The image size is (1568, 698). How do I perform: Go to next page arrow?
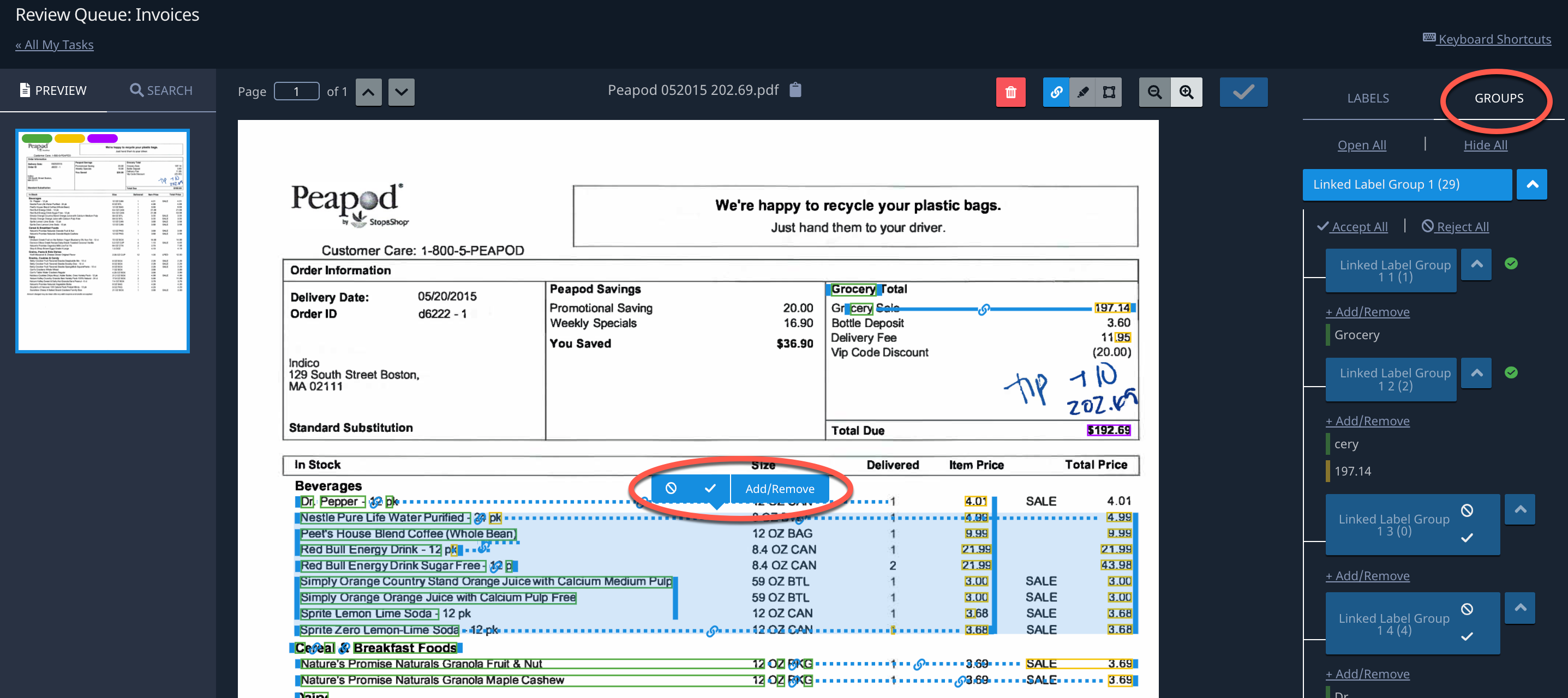(x=401, y=93)
